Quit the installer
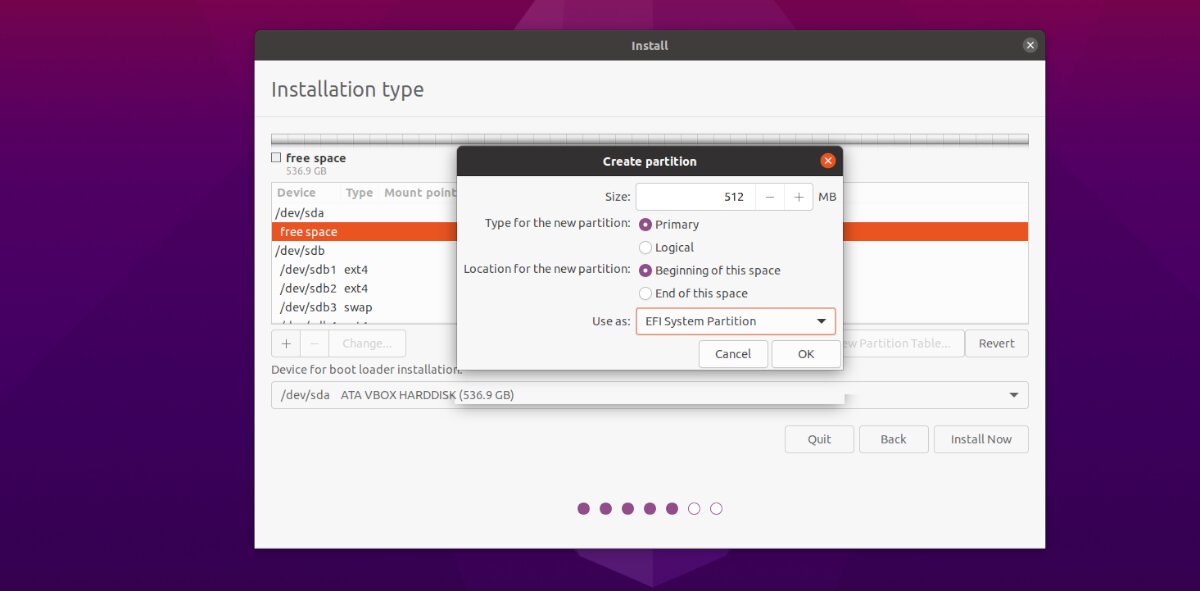The image size is (1200, 591). [x=819, y=439]
